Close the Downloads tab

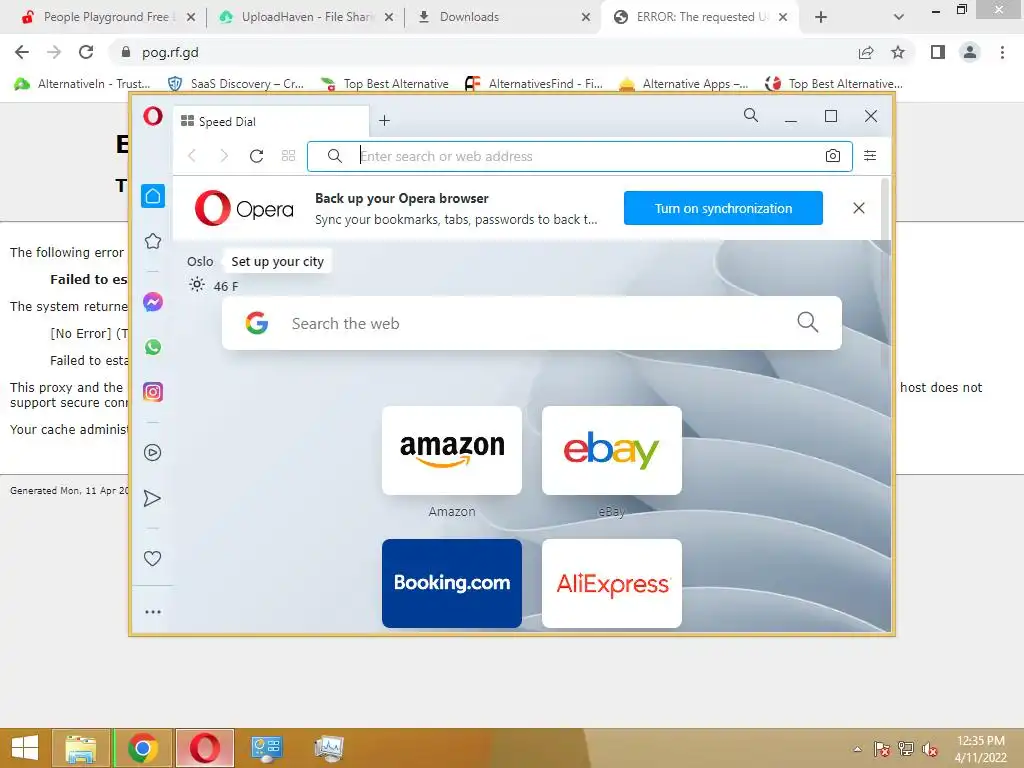(586, 17)
